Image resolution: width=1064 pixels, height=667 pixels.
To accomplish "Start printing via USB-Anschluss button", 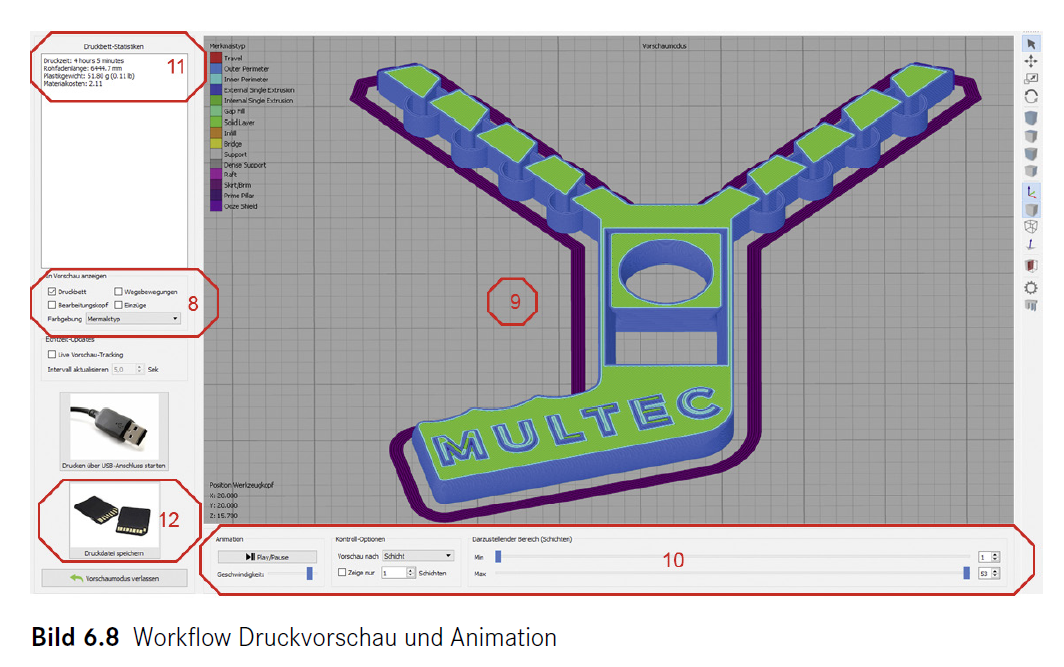I will click(114, 432).
